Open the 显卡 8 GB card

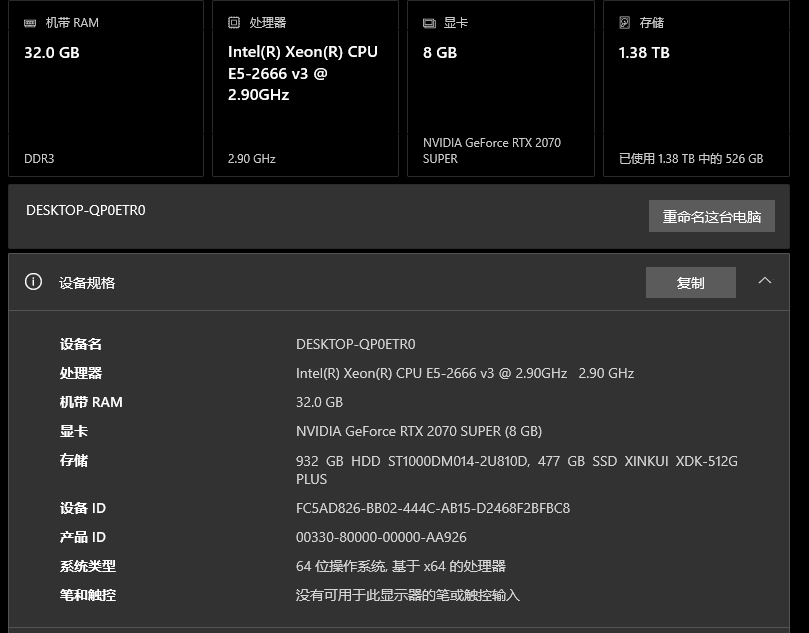[x=500, y=88]
